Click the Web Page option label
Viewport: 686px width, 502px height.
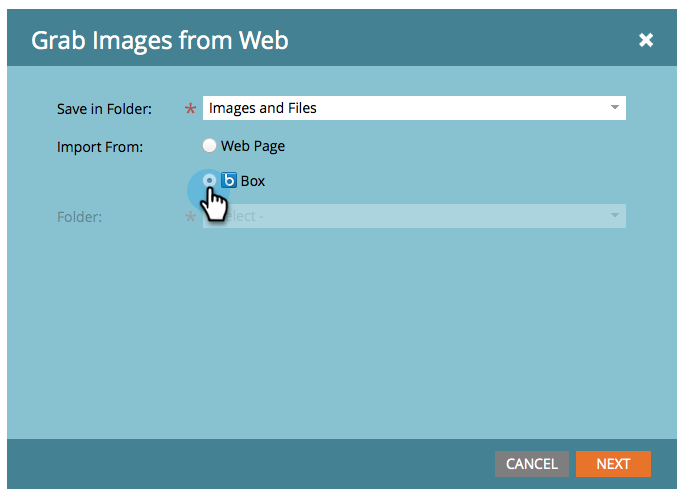[x=253, y=146]
